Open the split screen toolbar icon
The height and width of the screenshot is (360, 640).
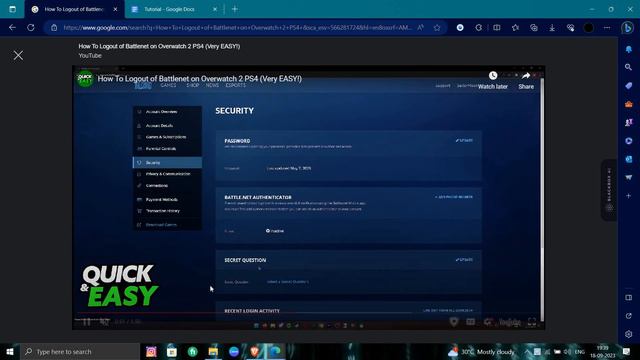[x=497, y=28]
